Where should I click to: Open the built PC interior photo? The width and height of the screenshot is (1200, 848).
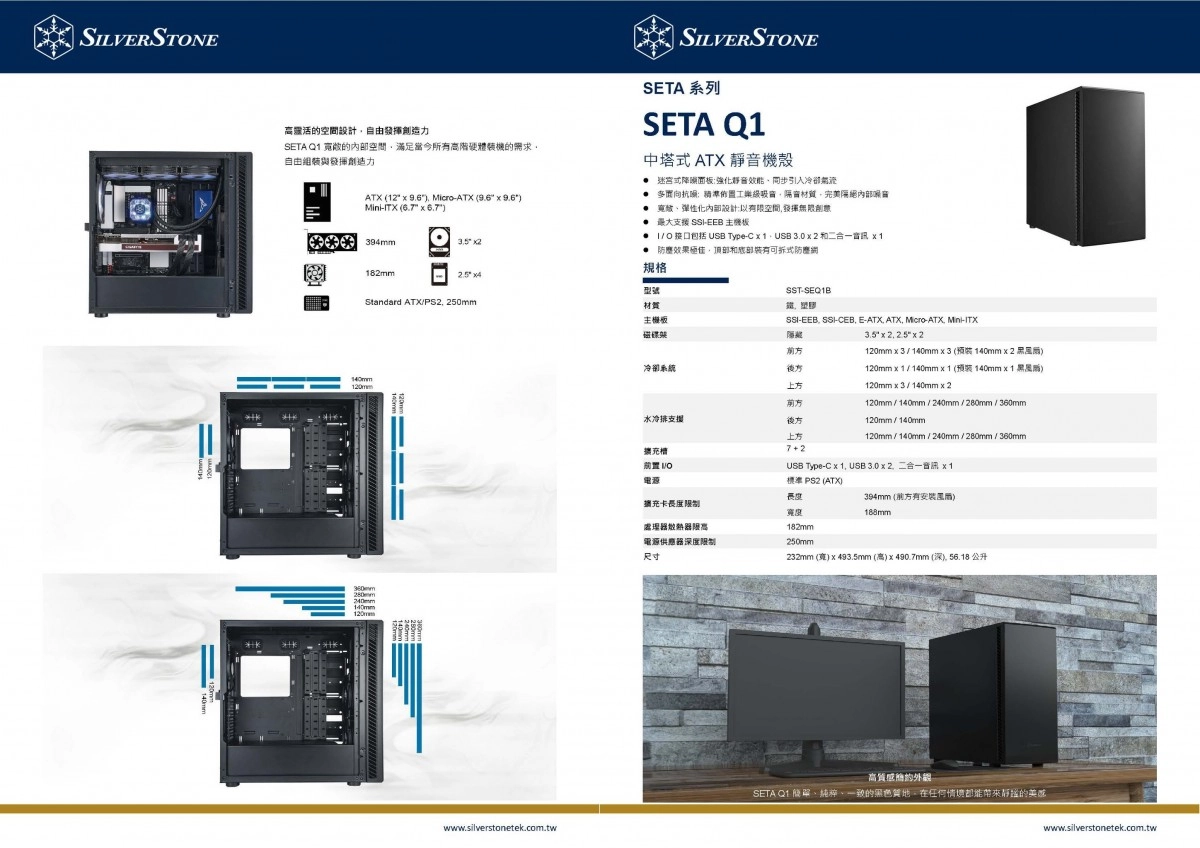click(172, 234)
